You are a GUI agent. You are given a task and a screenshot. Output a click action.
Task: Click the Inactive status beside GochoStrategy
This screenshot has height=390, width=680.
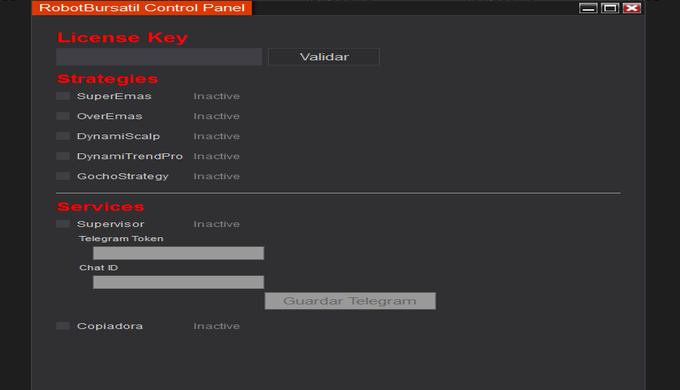pos(216,176)
